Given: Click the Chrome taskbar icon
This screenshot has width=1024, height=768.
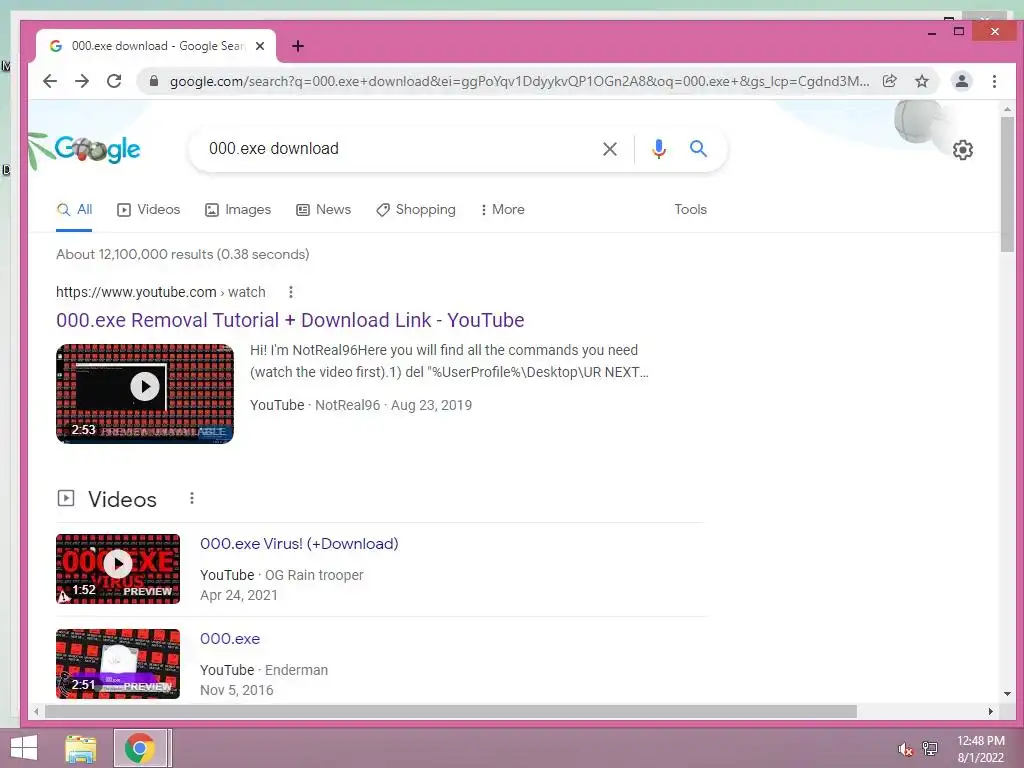Looking at the screenshot, I should [x=140, y=748].
